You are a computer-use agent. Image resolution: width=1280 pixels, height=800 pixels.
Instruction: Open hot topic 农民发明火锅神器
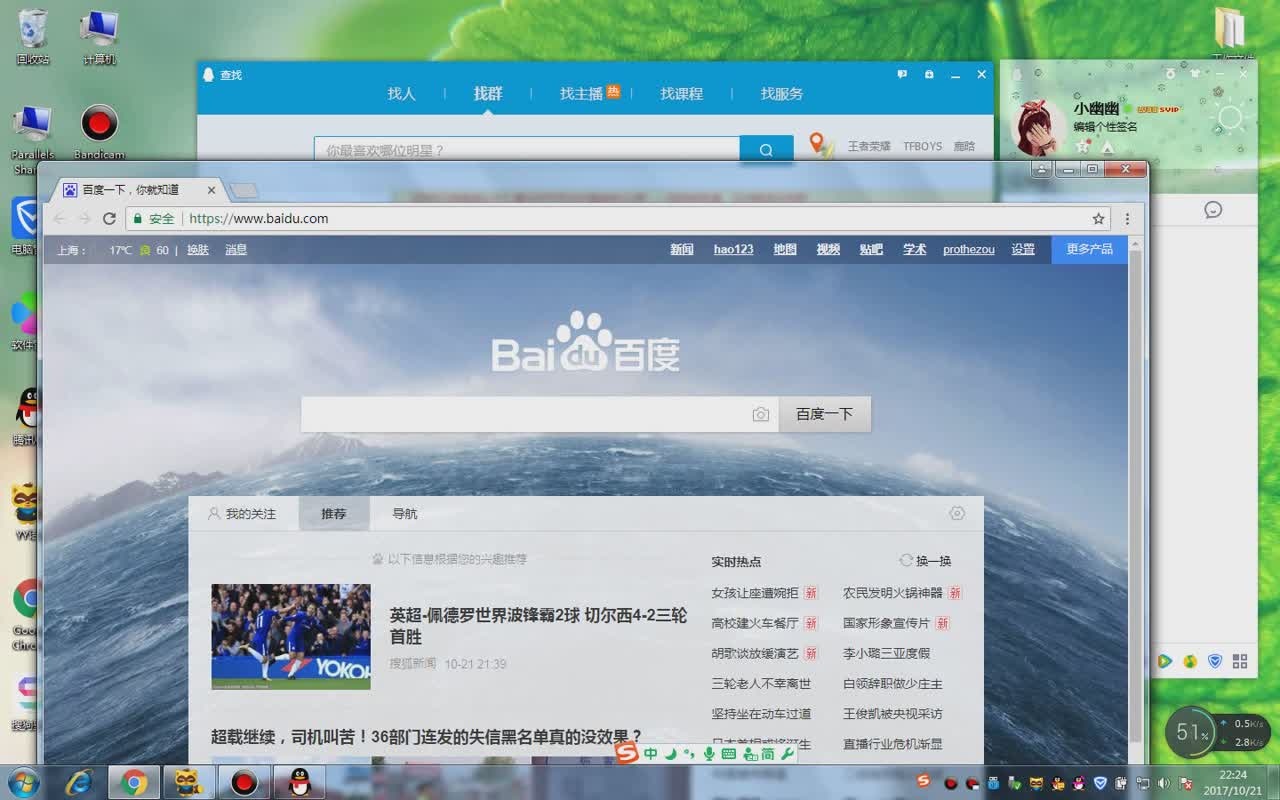point(893,593)
